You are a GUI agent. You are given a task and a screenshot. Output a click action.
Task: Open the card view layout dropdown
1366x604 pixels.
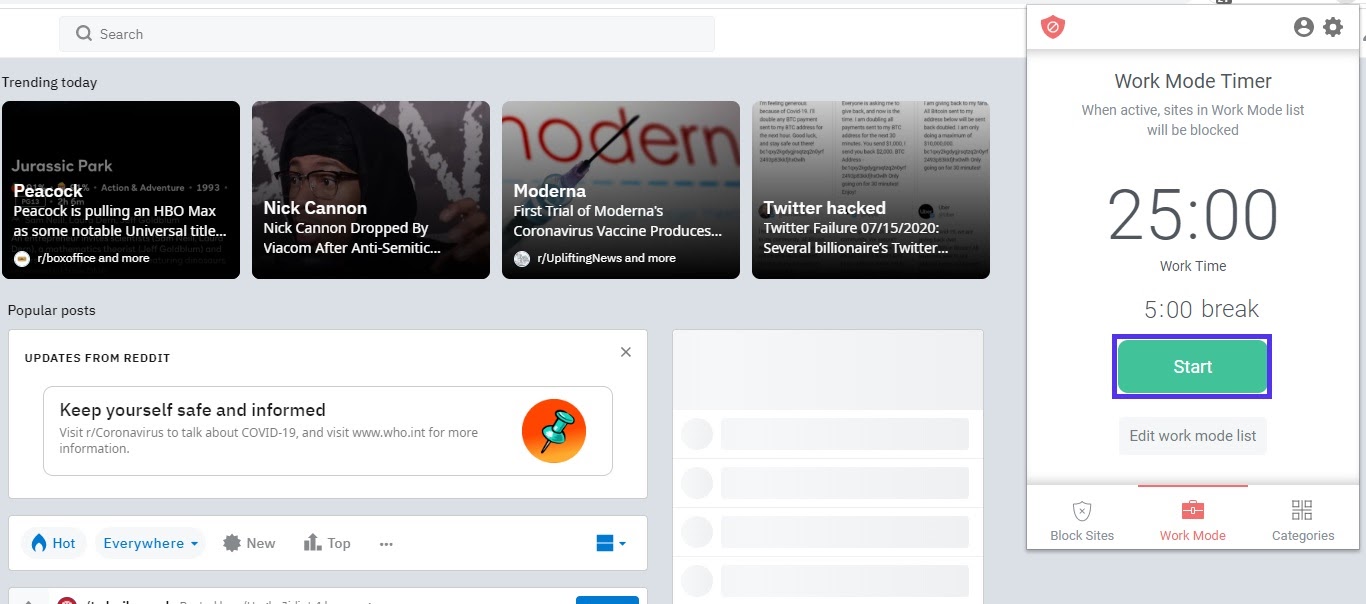(x=610, y=543)
